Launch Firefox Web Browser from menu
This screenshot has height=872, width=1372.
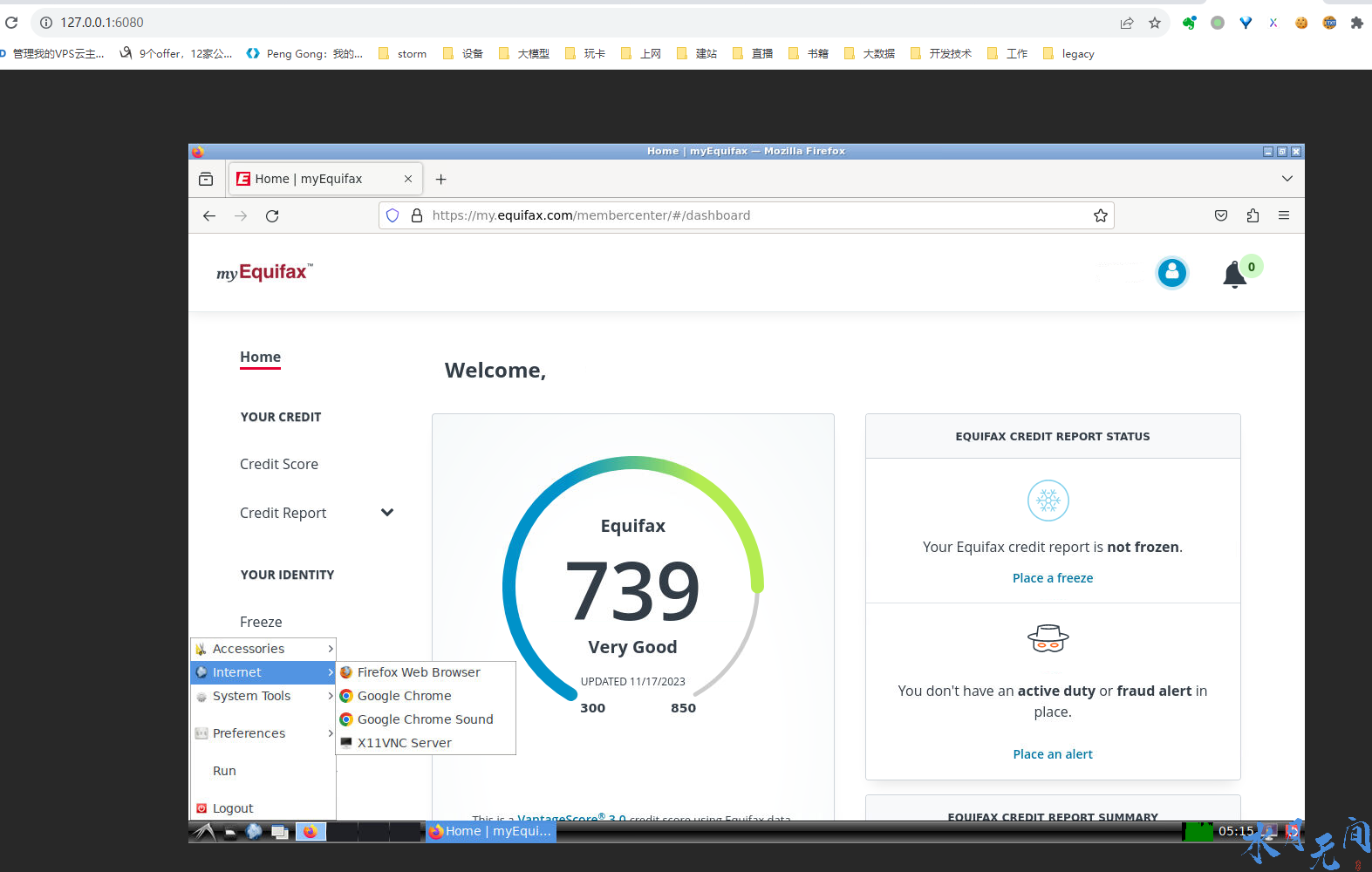(x=426, y=672)
